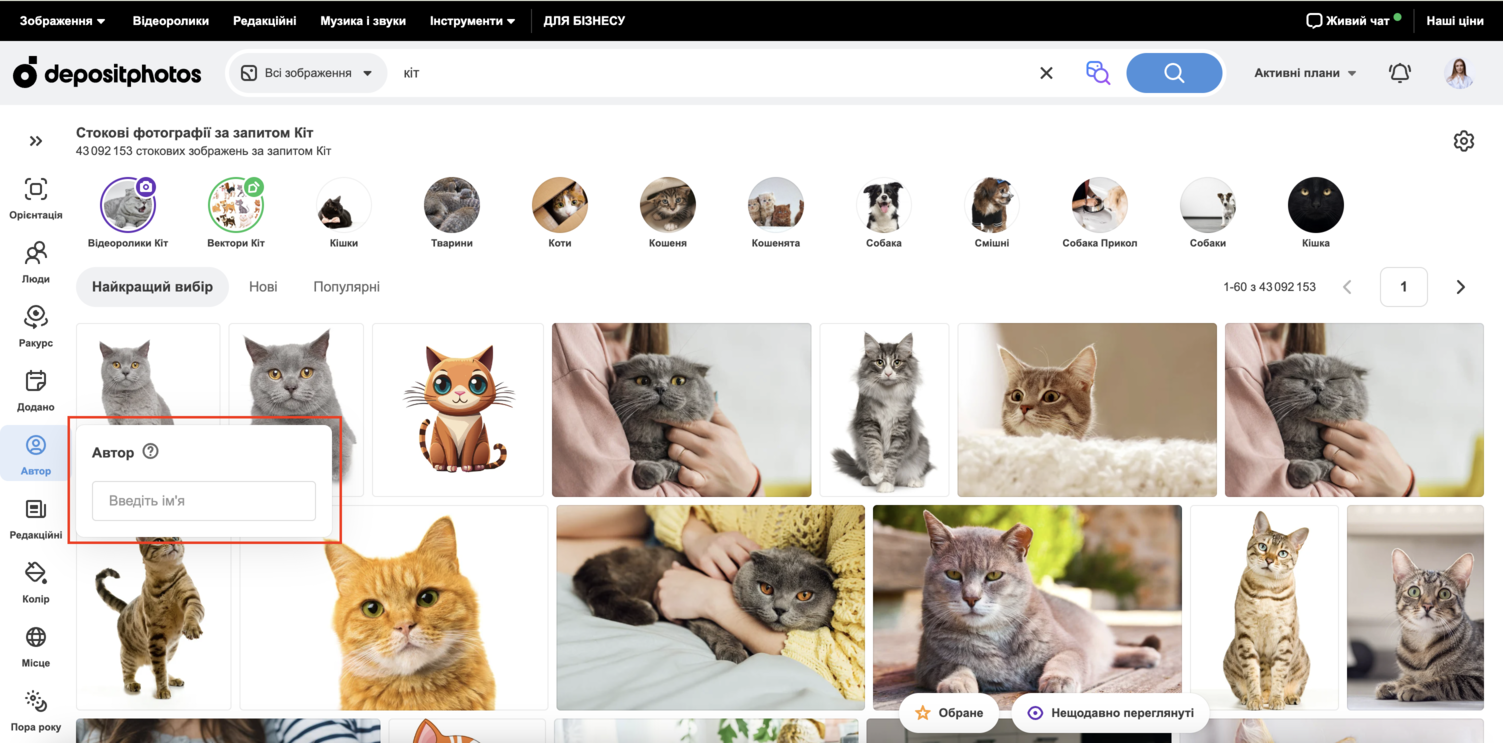The width and height of the screenshot is (1503, 743).
Task: Go to Редакційні in top menu
Action: point(265,20)
